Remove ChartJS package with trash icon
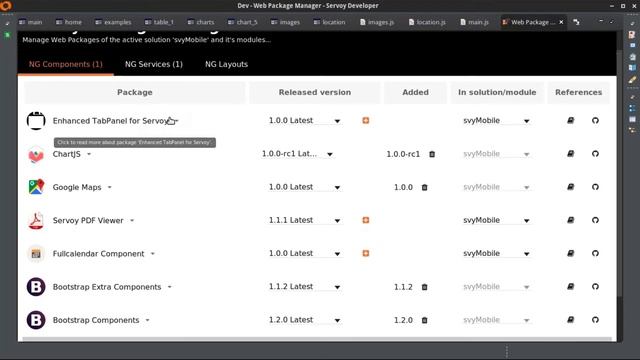 tap(432, 154)
